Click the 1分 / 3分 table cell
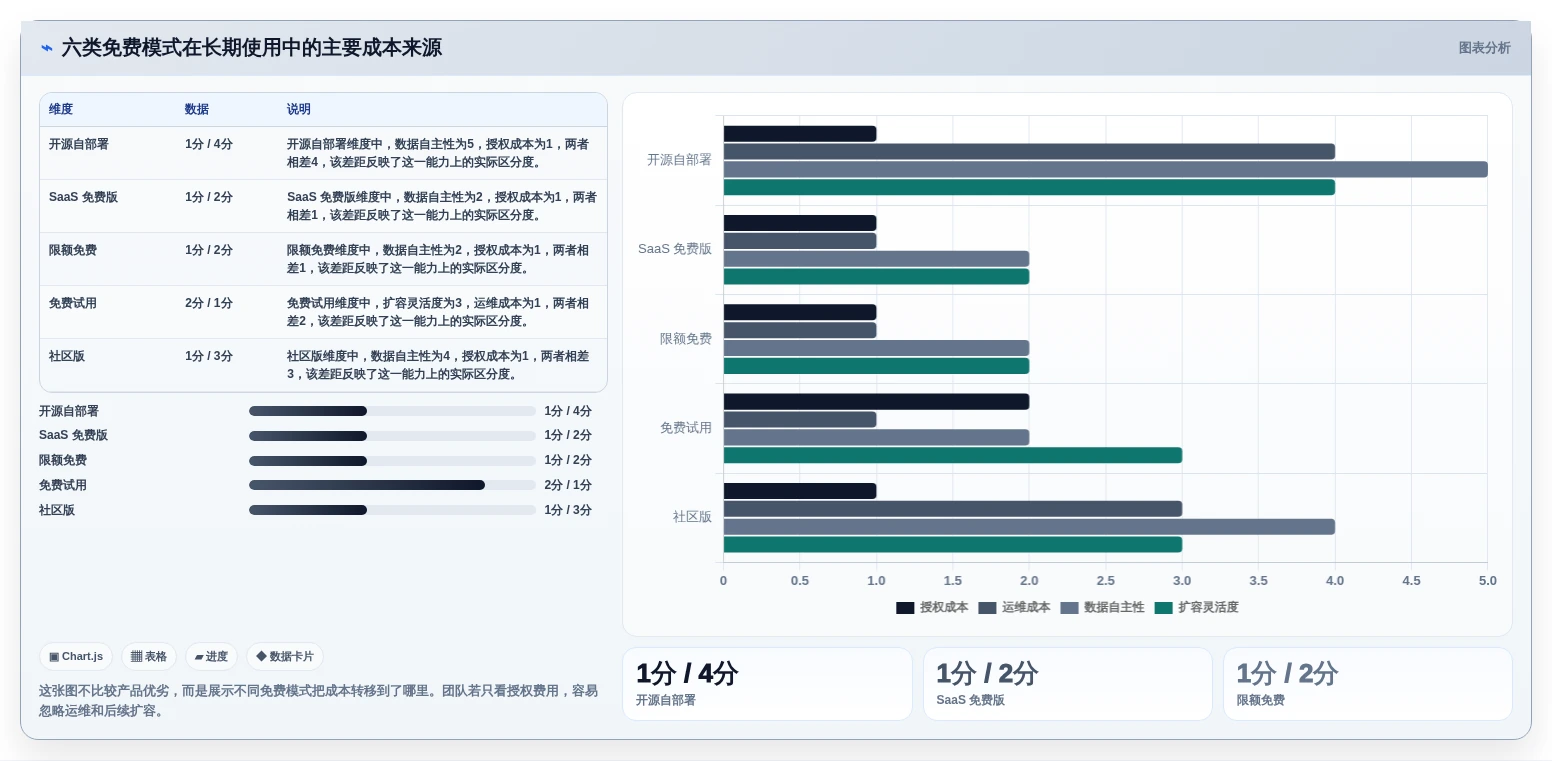1552x761 pixels. point(209,356)
